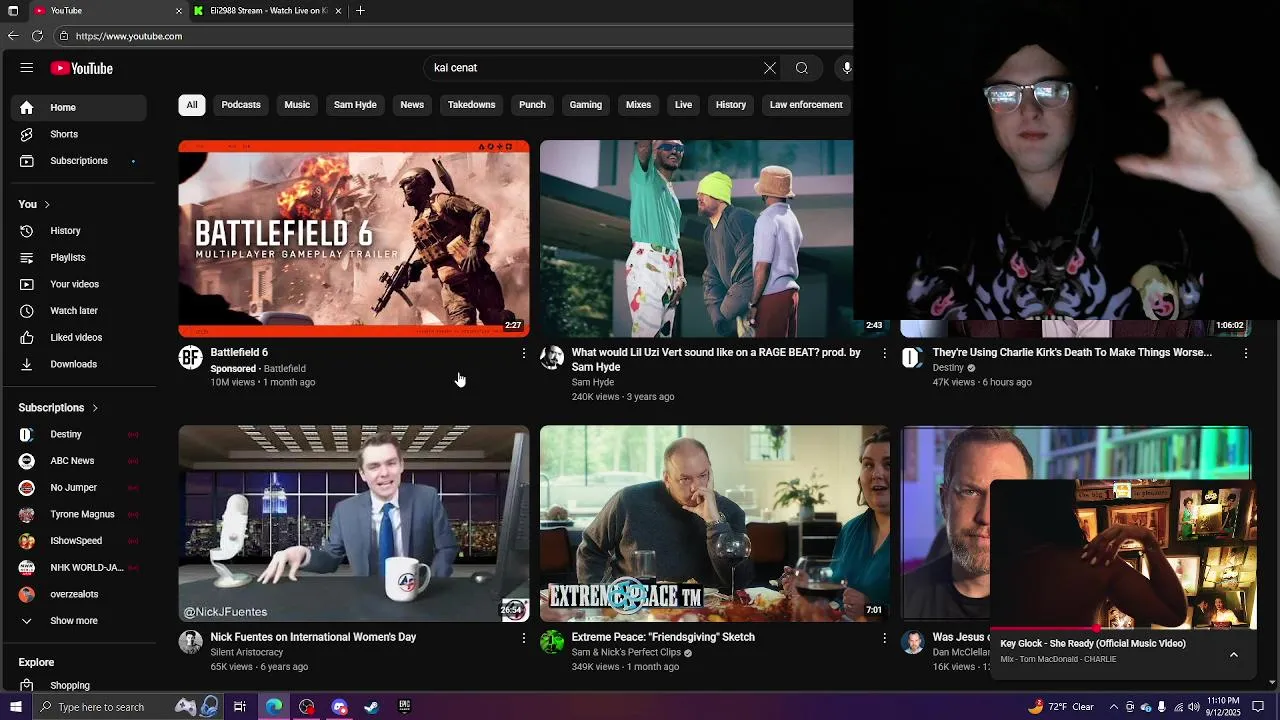The width and height of the screenshot is (1280, 720).
Task: Open the YouTube hamburger guide menu
Action: [27, 68]
